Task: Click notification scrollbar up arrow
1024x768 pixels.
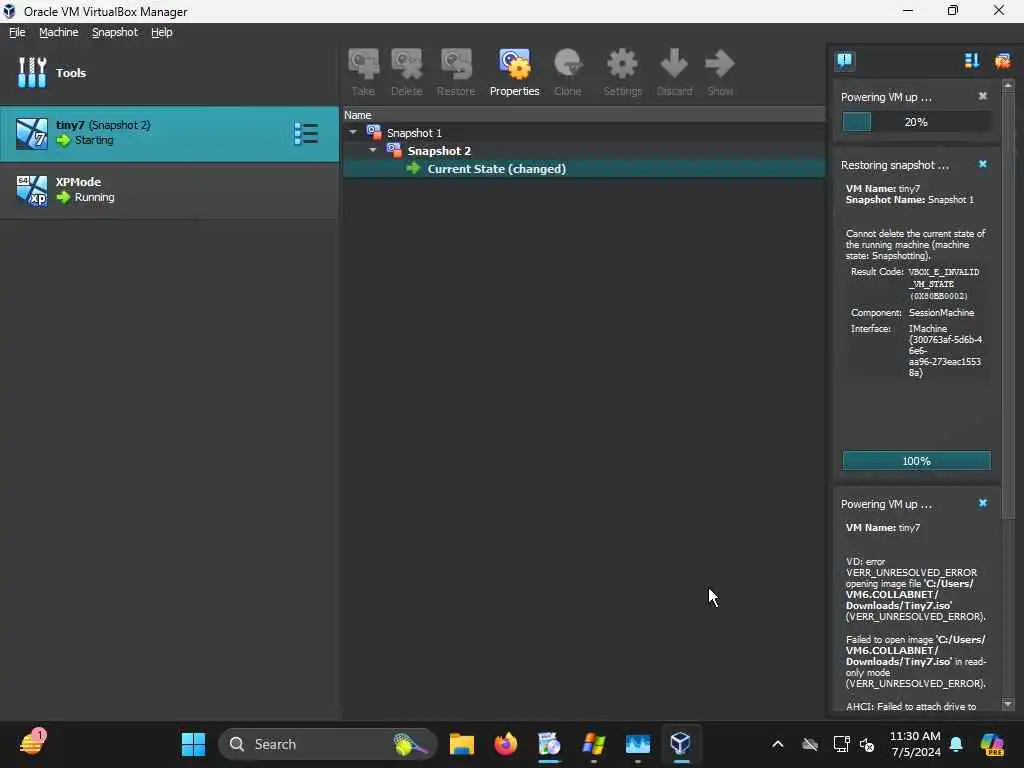Action: point(1008,86)
